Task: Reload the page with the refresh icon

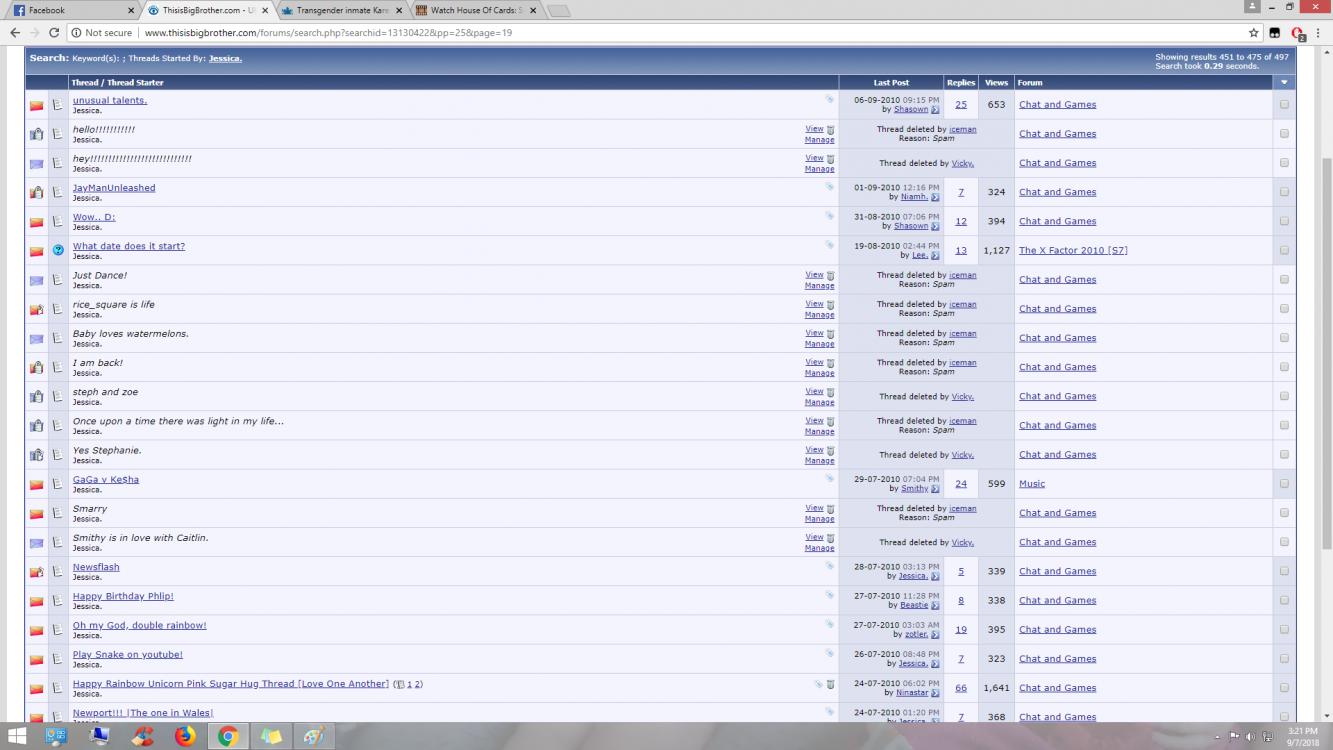Action: point(58,33)
